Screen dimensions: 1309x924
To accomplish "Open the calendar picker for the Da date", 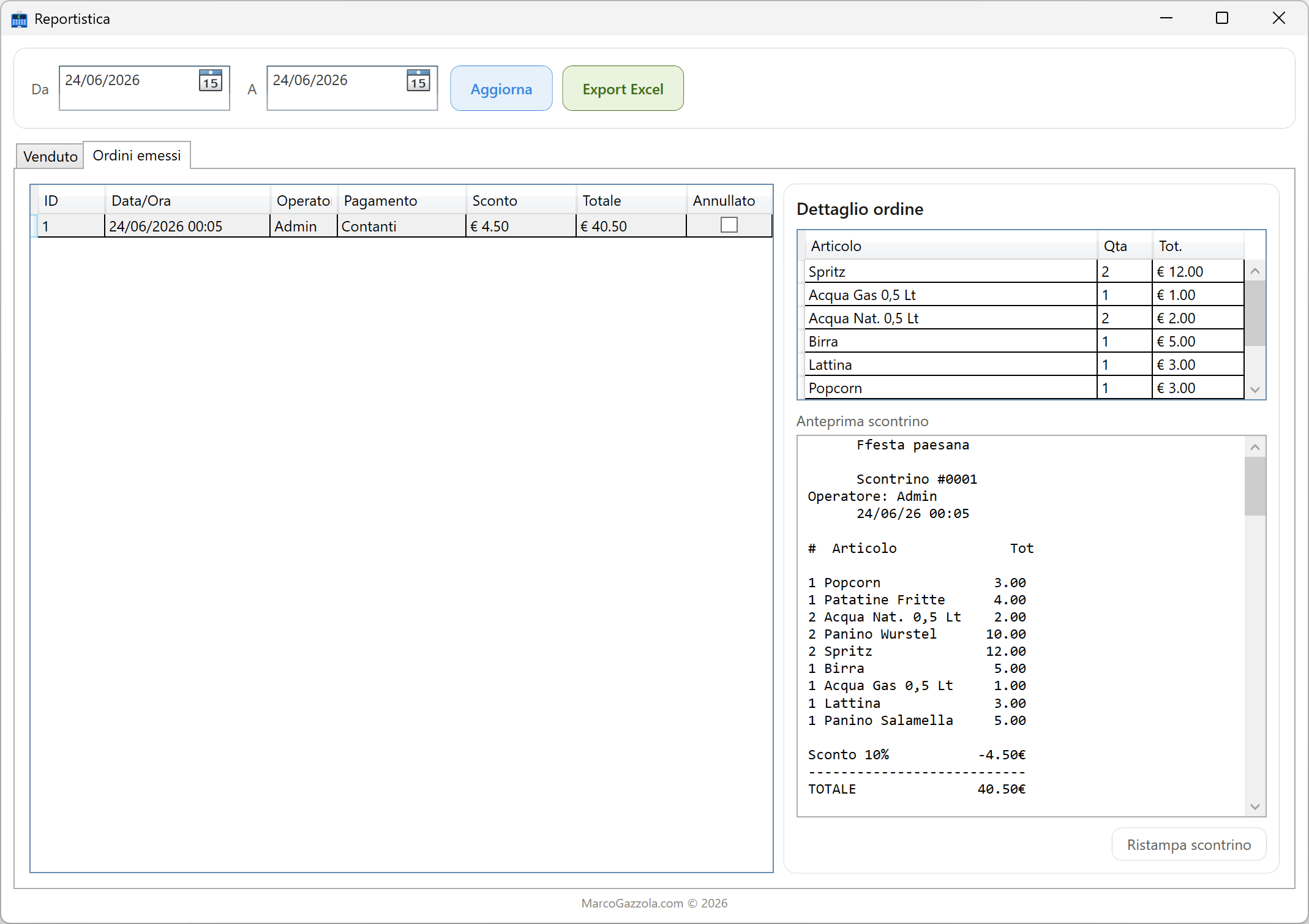I will click(211, 80).
